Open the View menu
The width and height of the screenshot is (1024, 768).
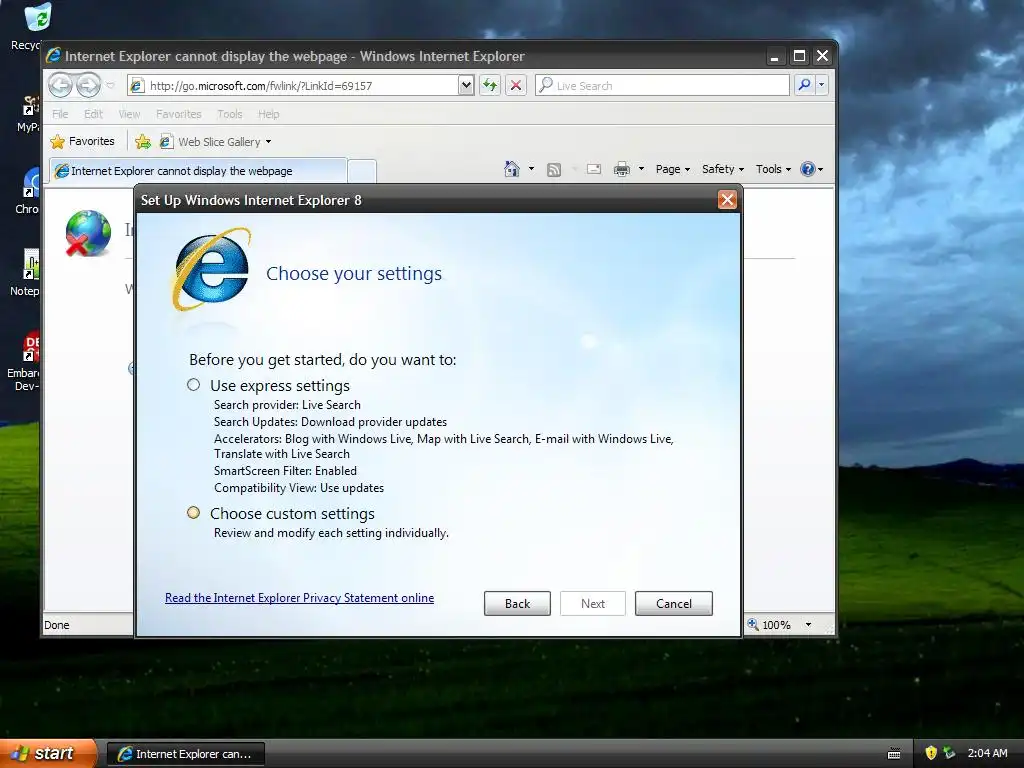click(x=129, y=114)
